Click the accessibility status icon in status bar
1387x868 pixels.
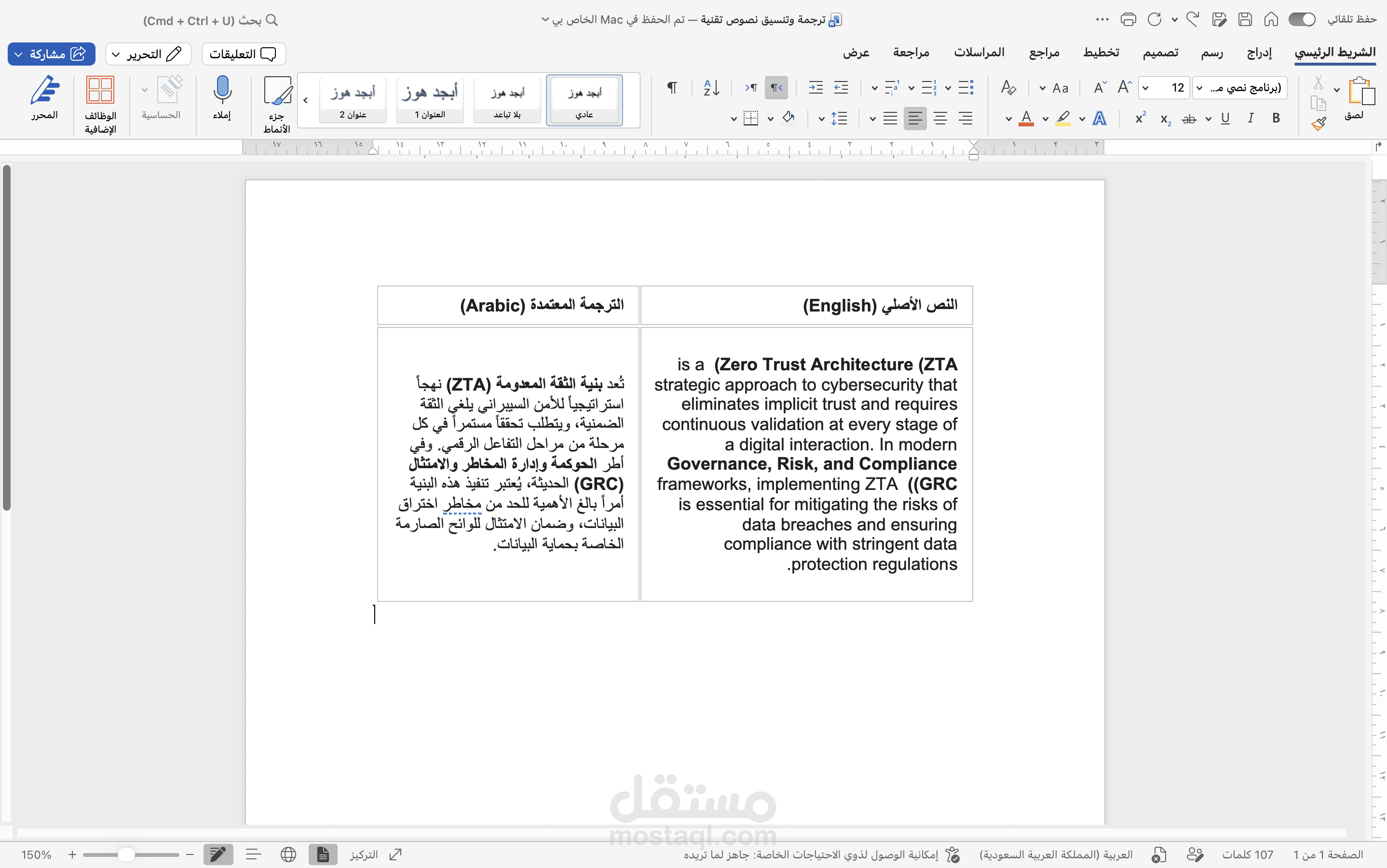952,855
